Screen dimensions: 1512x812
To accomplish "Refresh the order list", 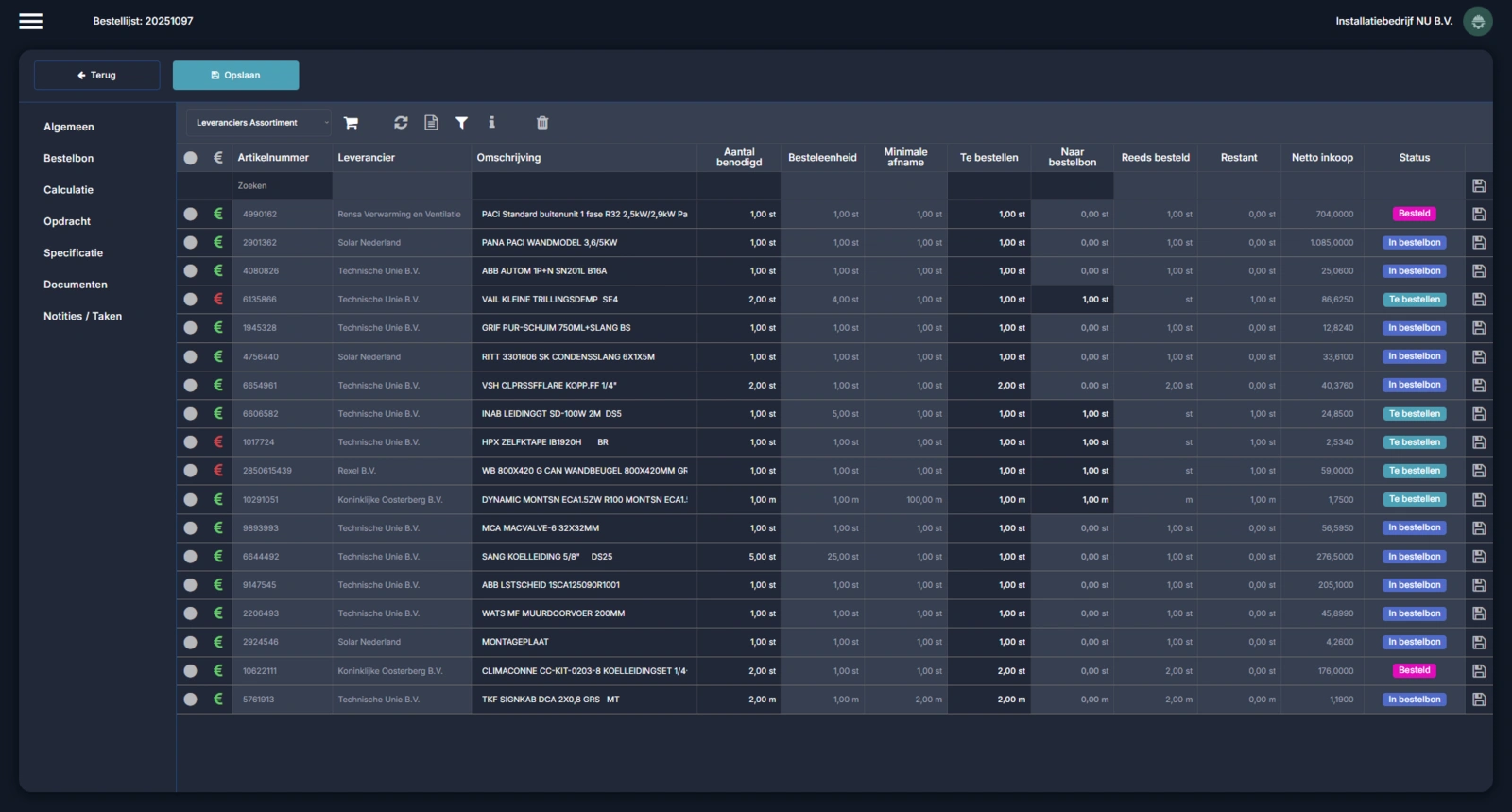I will click(x=401, y=123).
